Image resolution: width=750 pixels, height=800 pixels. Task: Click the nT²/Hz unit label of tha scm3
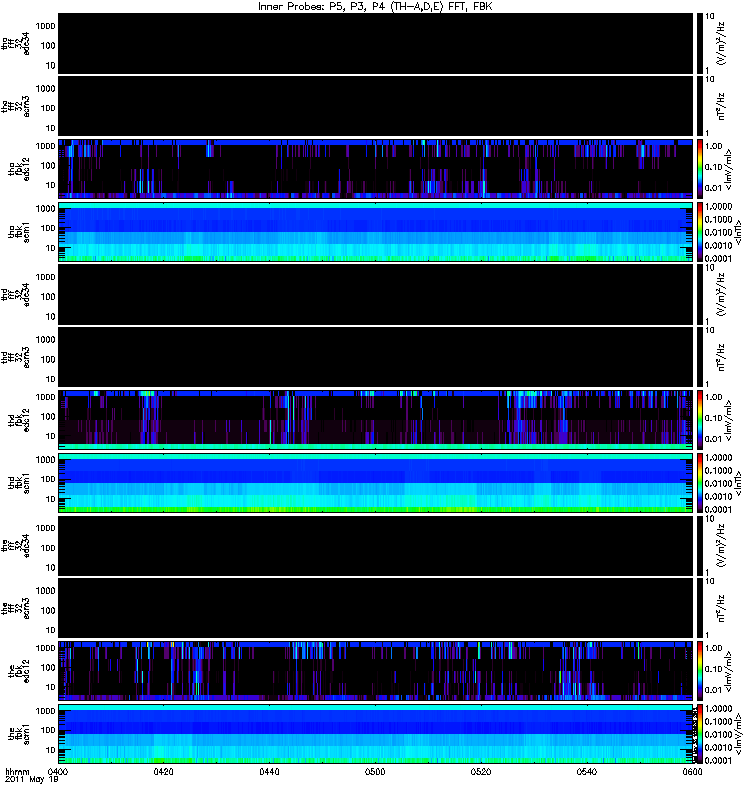click(721, 106)
